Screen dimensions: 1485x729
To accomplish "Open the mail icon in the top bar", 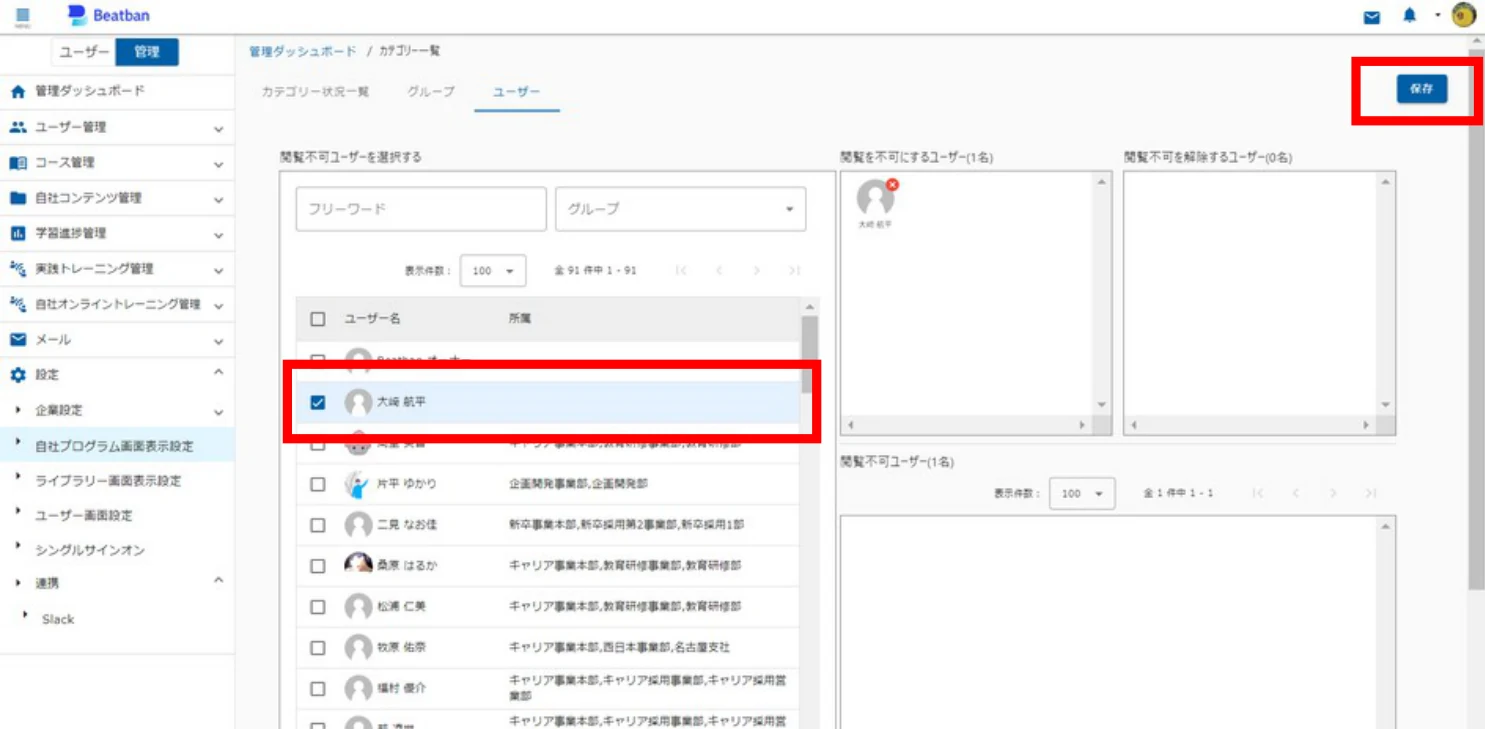I will 1372,17.
